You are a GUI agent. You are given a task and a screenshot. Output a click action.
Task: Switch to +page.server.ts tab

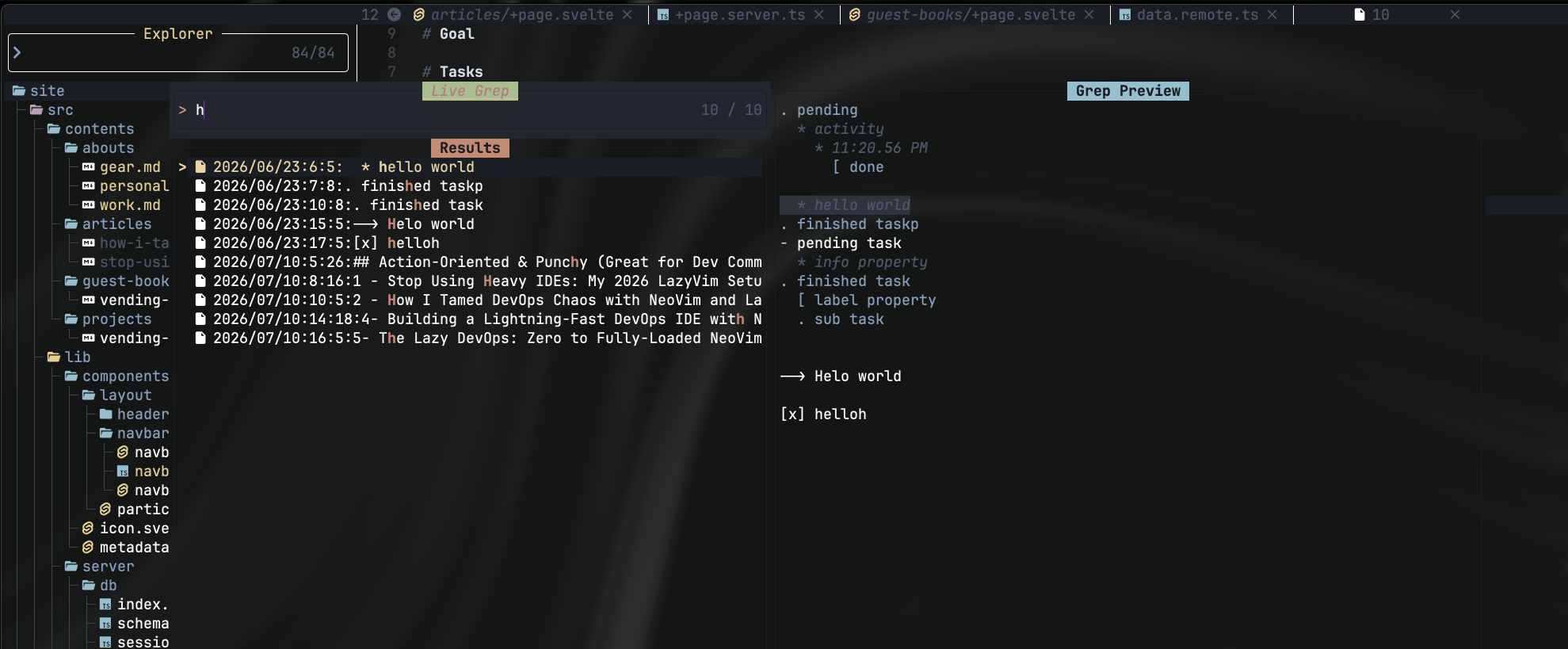click(740, 15)
